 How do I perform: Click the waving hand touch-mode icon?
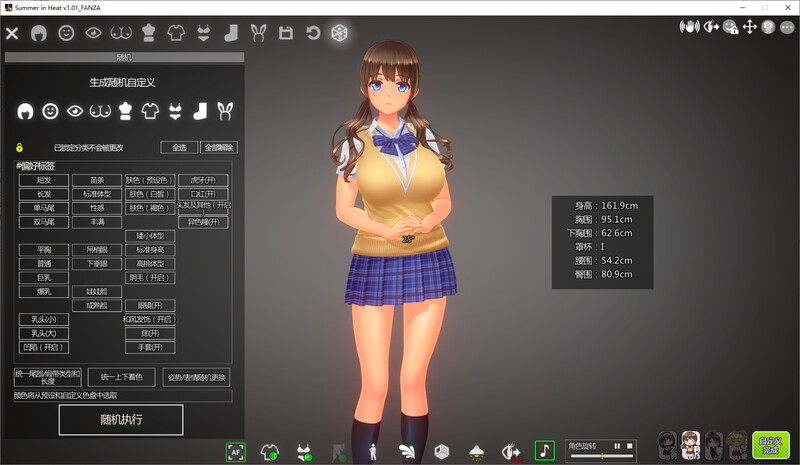(x=689, y=27)
